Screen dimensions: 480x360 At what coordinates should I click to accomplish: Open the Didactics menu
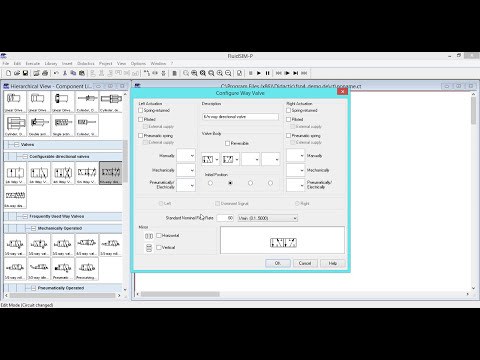tap(86, 63)
